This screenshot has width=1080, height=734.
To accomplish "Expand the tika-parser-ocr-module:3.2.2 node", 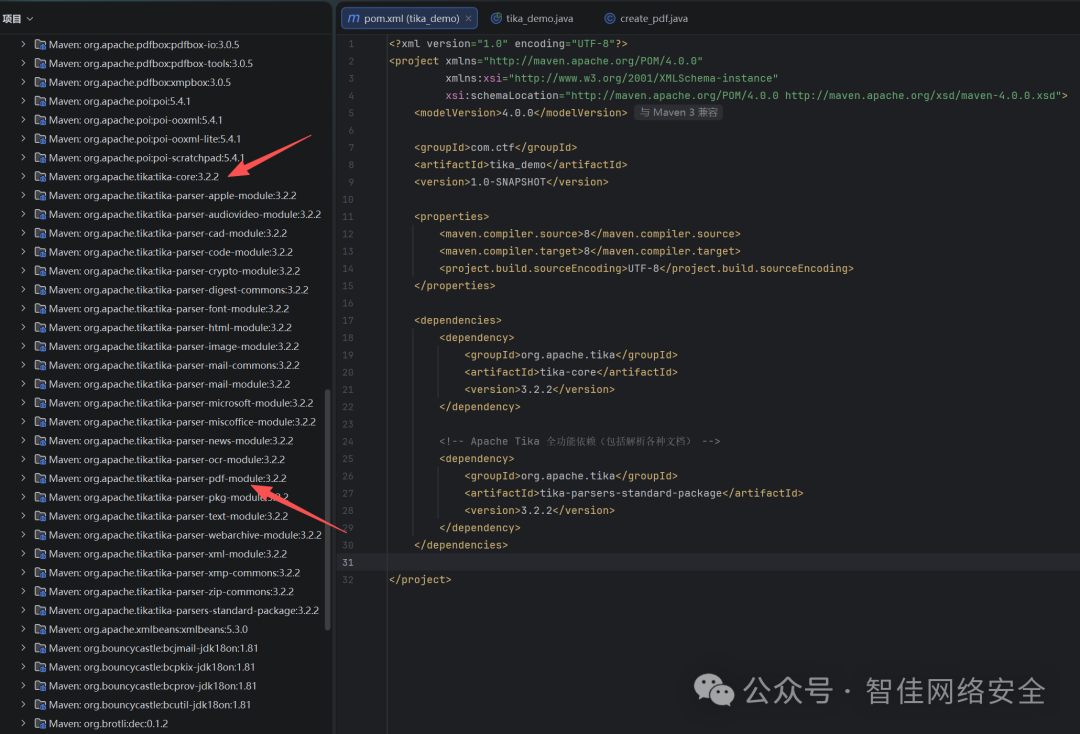I will click(24, 460).
